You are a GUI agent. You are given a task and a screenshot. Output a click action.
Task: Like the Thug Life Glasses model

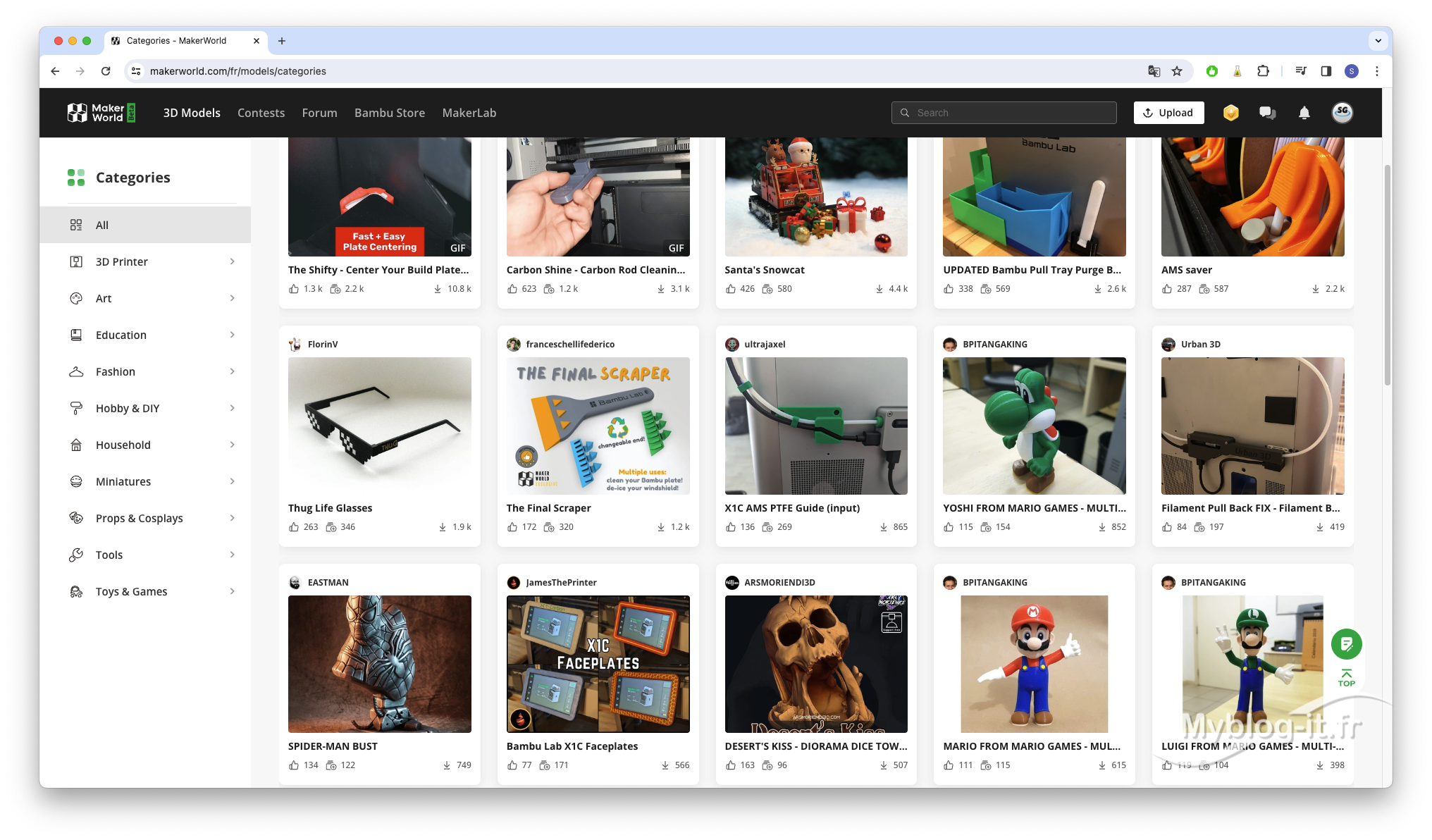click(x=294, y=527)
